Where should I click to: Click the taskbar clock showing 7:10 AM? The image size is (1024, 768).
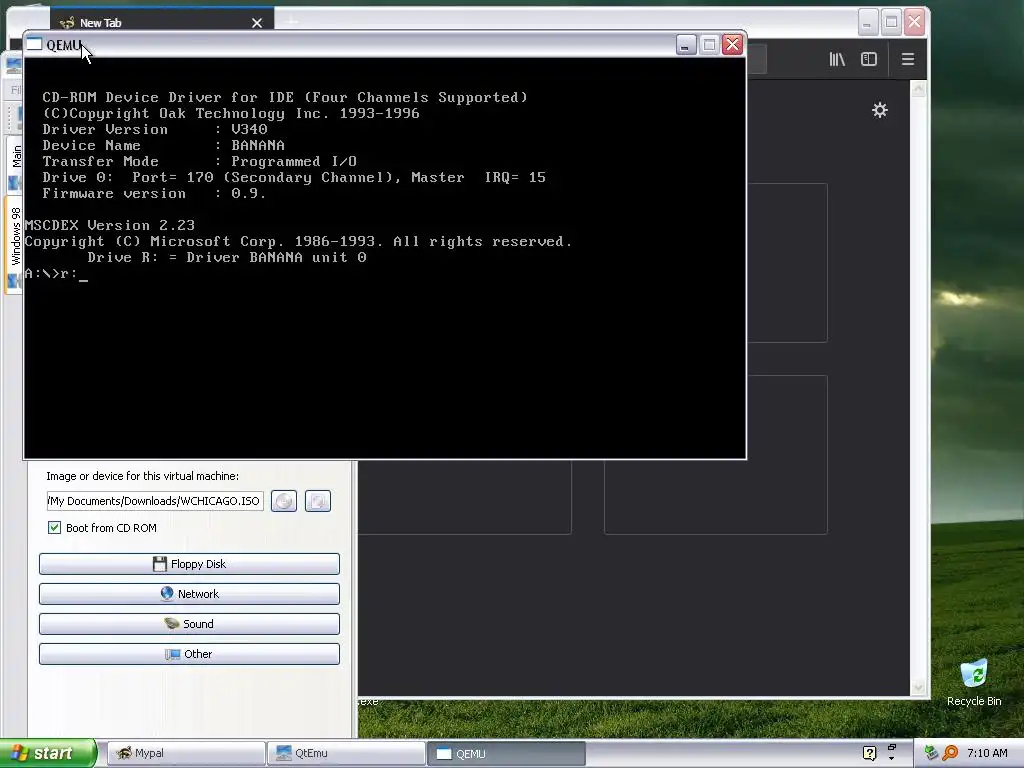(x=987, y=753)
